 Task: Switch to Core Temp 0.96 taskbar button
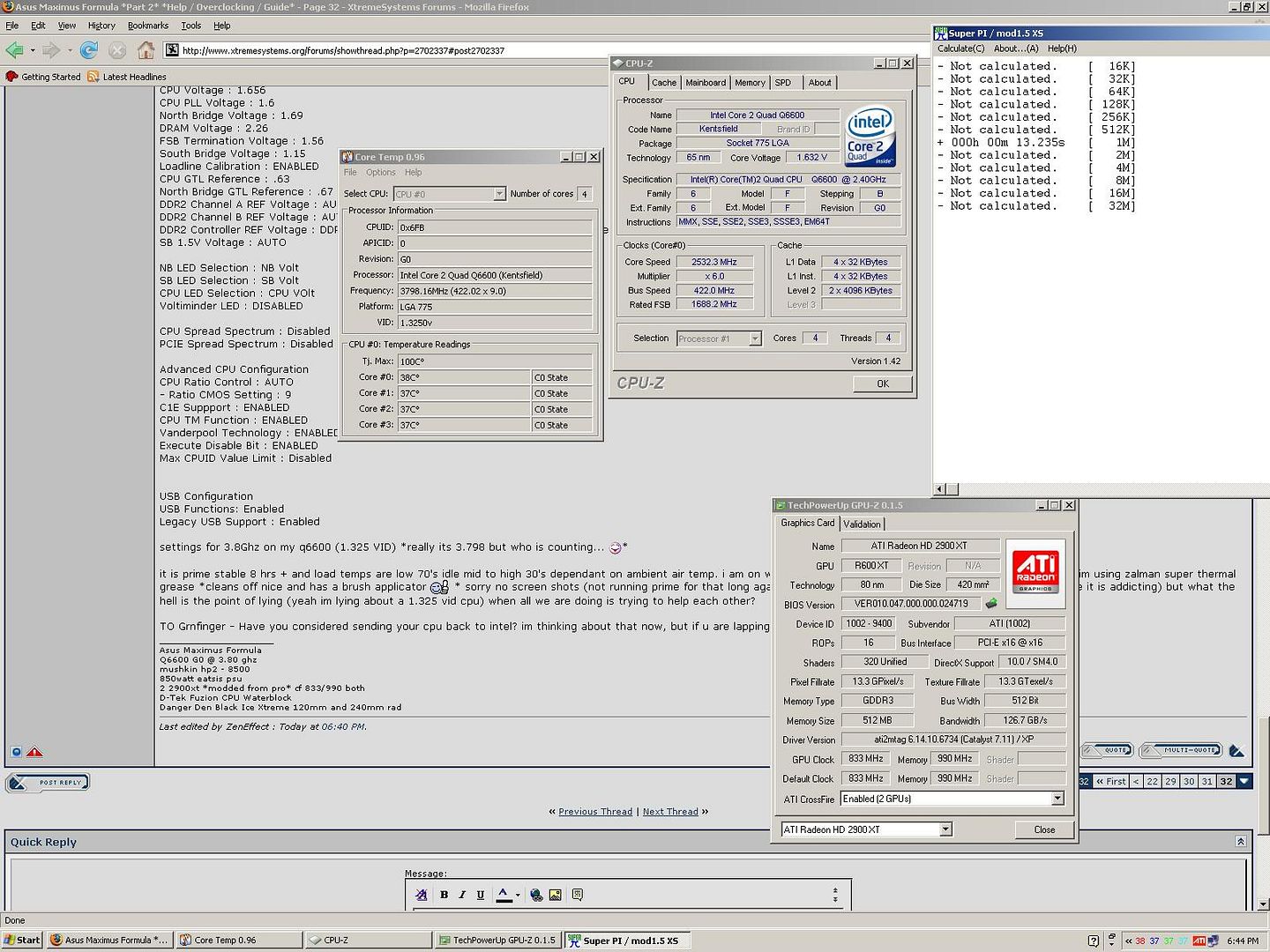[239, 941]
